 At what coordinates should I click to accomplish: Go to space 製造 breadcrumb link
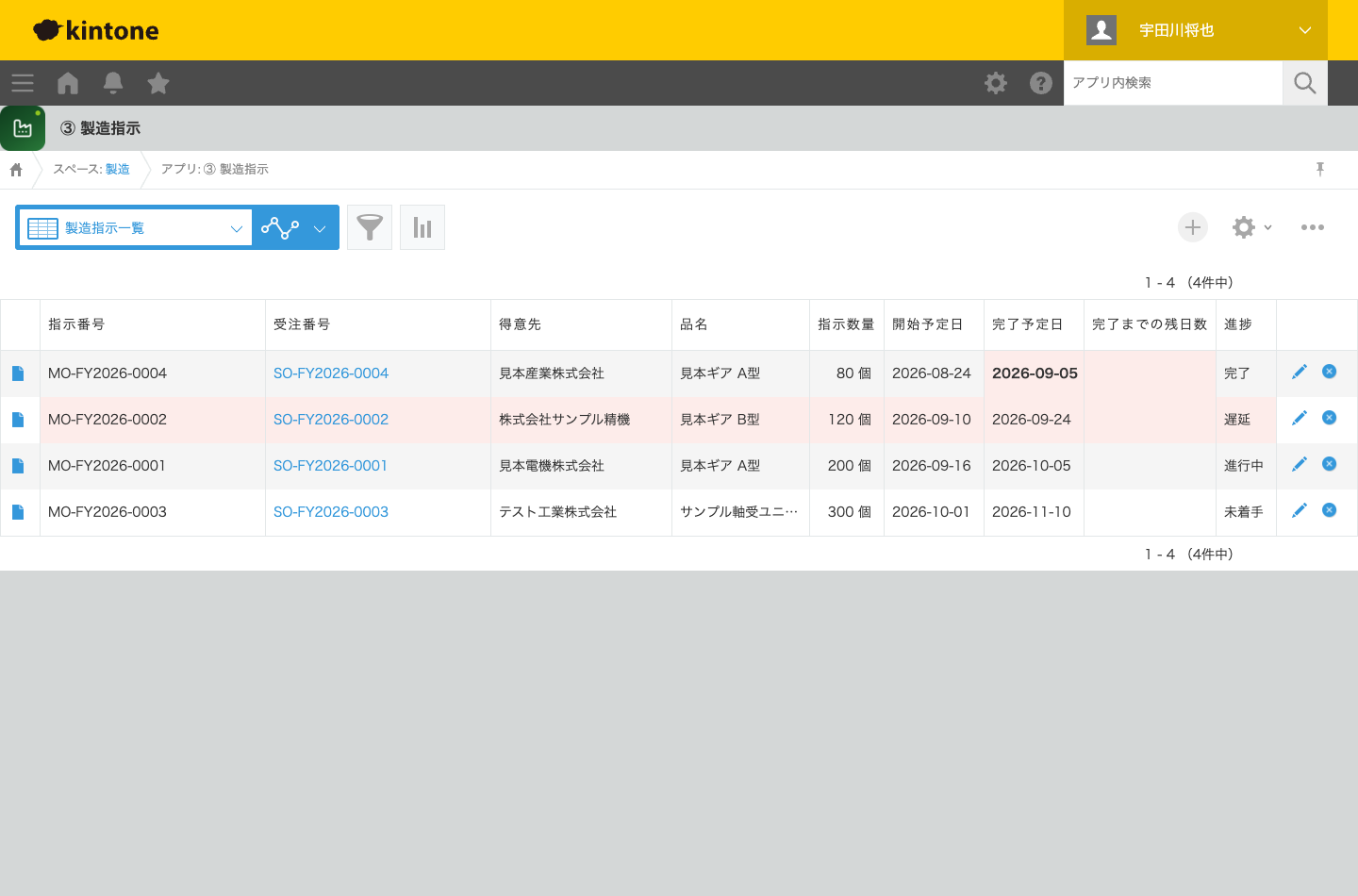tap(118, 169)
